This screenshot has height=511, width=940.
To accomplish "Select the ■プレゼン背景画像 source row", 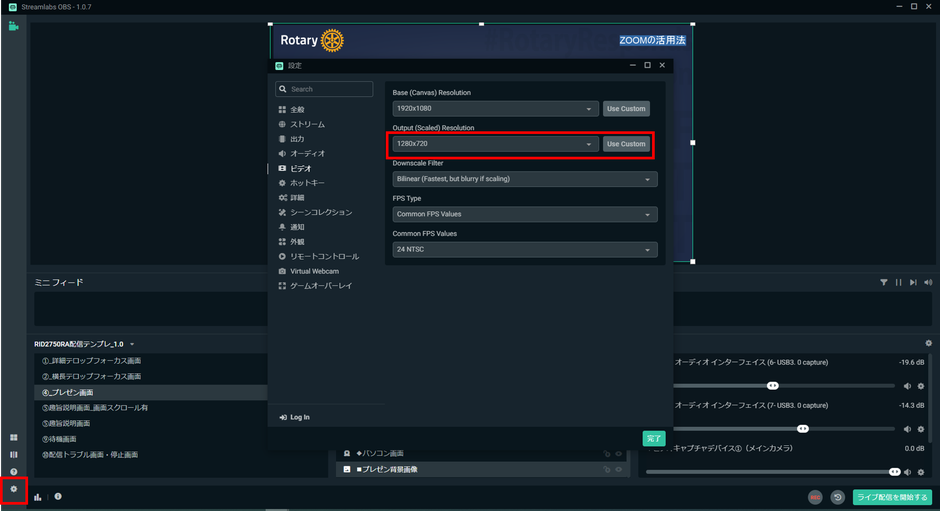I will [483, 470].
